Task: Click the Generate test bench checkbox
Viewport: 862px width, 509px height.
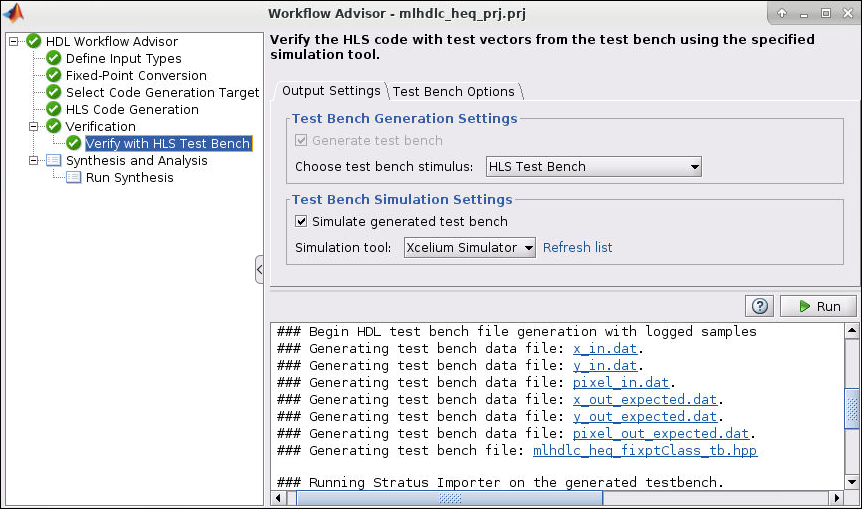Action: point(302,141)
